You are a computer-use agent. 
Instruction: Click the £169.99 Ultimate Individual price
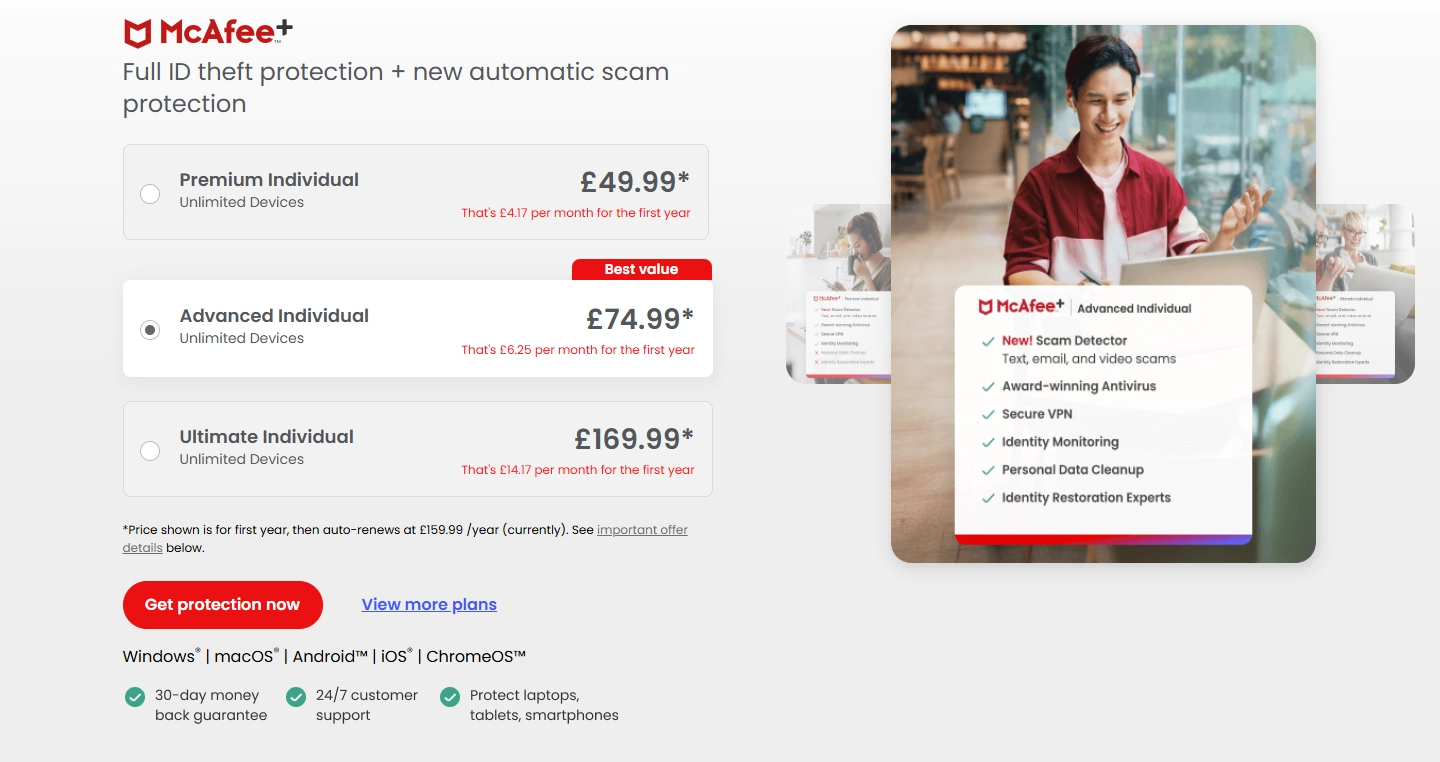coord(634,439)
